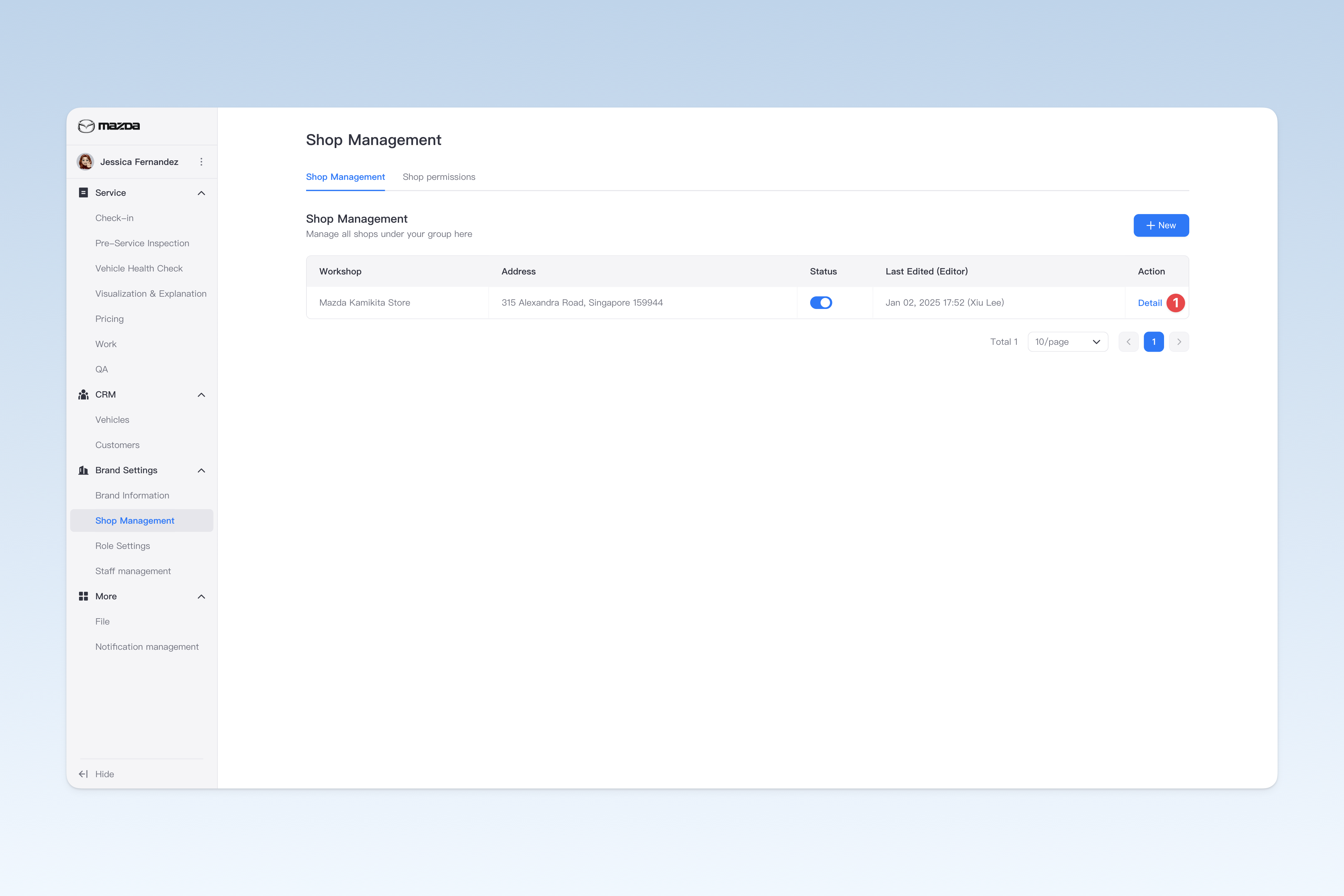Open Jessica Fernandez's three-dot menu
The width and height of the screenshot is (1344, 896).
pyautogui.click(x=201, y=162)
